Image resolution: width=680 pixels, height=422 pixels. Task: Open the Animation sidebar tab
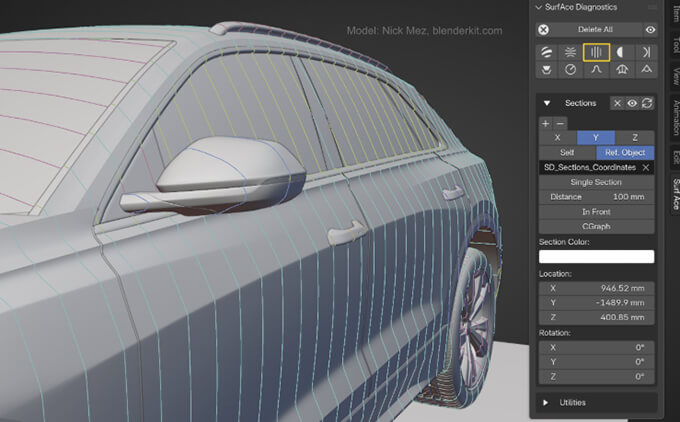click(x=675, y=116)
